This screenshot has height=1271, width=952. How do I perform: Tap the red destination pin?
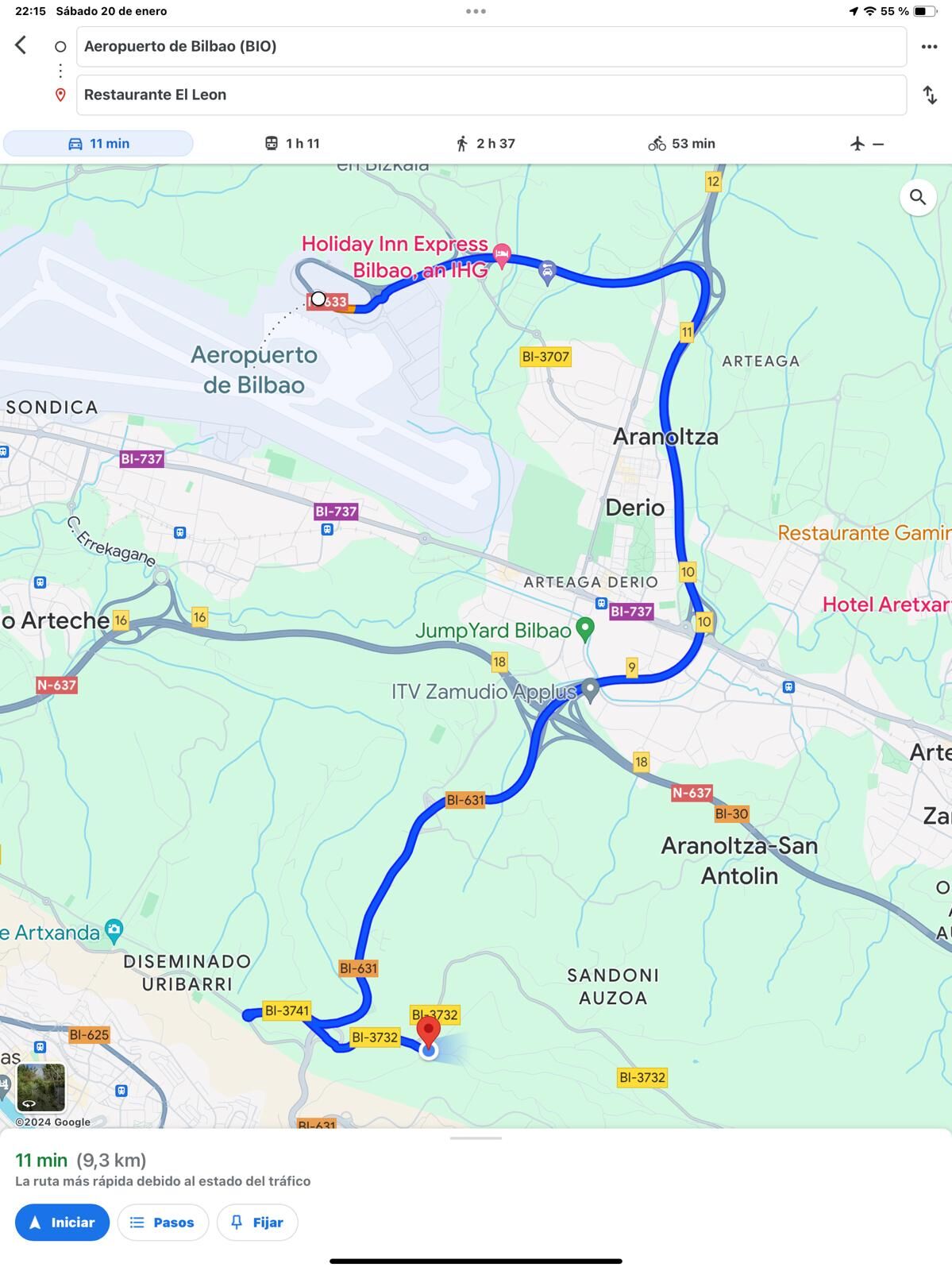(x=429, y=1033)
